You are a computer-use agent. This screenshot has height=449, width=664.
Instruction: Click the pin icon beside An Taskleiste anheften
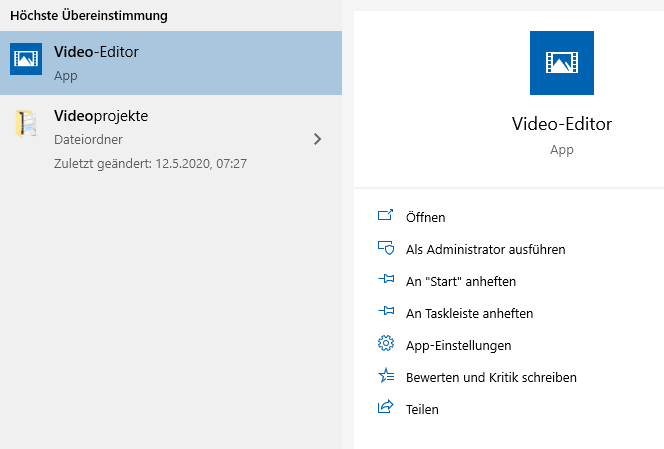[386, 311]
